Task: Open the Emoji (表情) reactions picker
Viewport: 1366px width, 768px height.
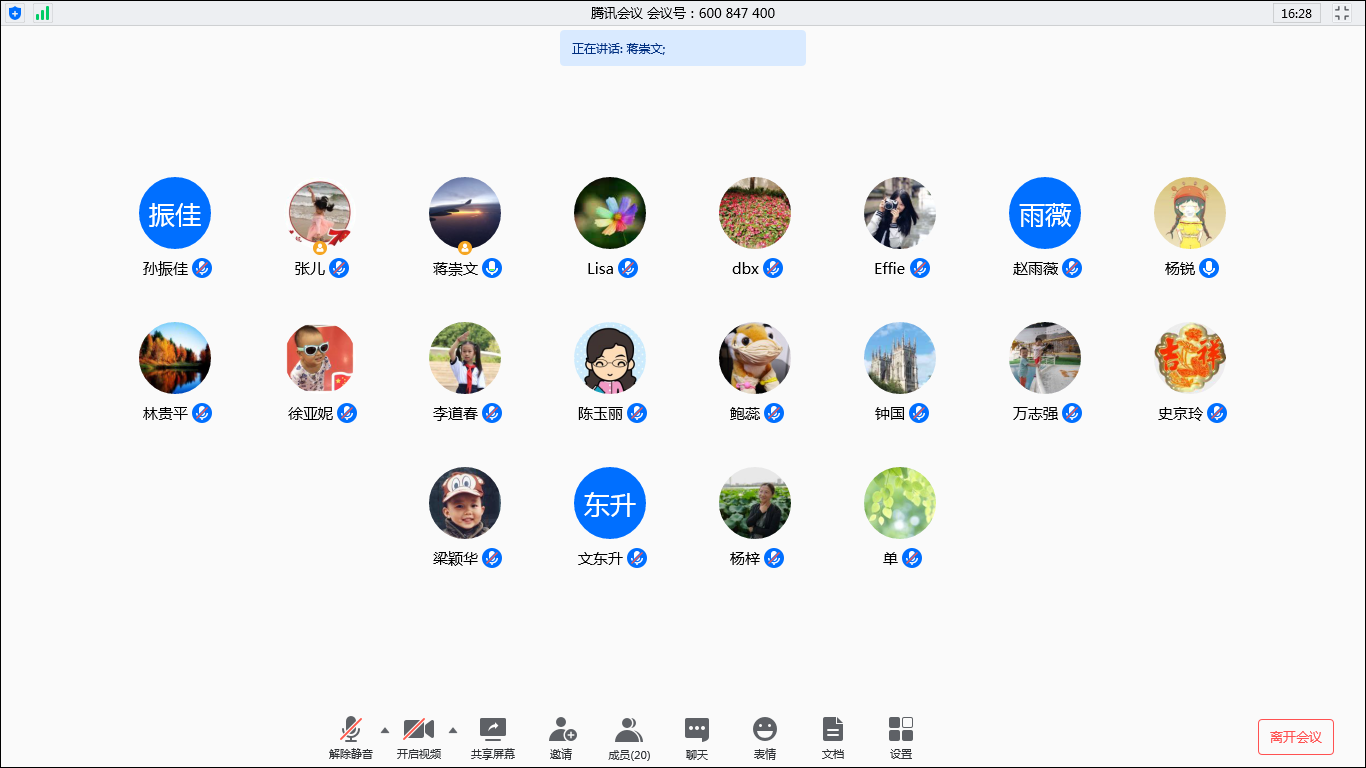Action: point(765,738)
